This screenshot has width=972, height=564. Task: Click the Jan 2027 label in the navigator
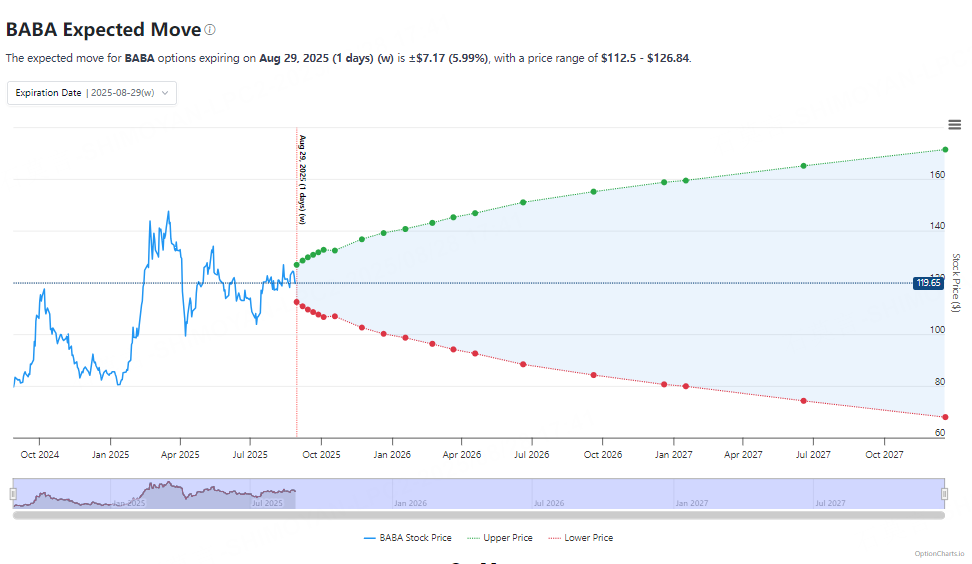click(x=692, y=503)
